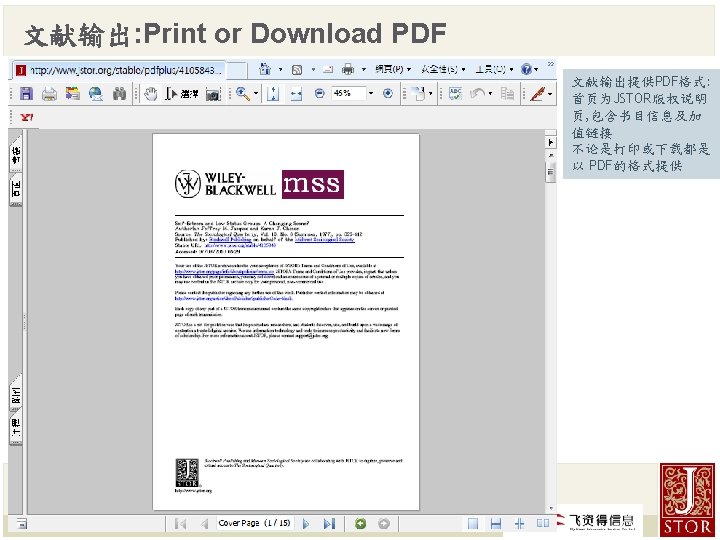Click the zoom in round button after 45%

click(x=388, y=93)
